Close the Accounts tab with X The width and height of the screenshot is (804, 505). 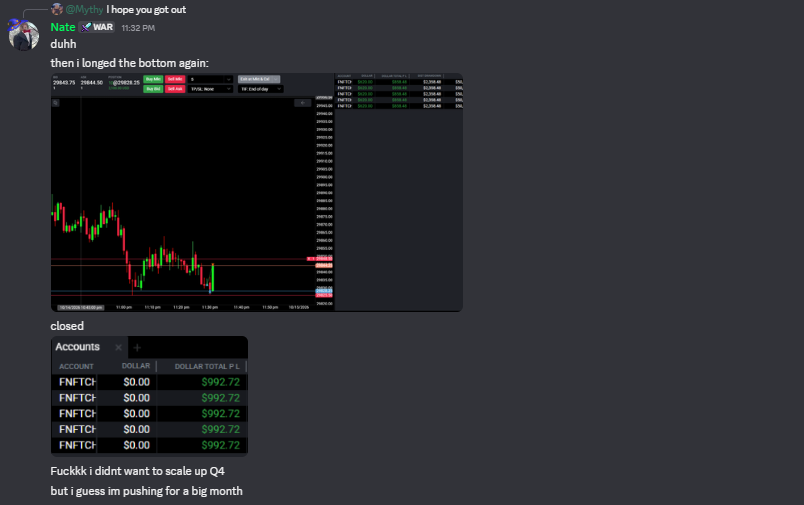click(x=118, y=348)
